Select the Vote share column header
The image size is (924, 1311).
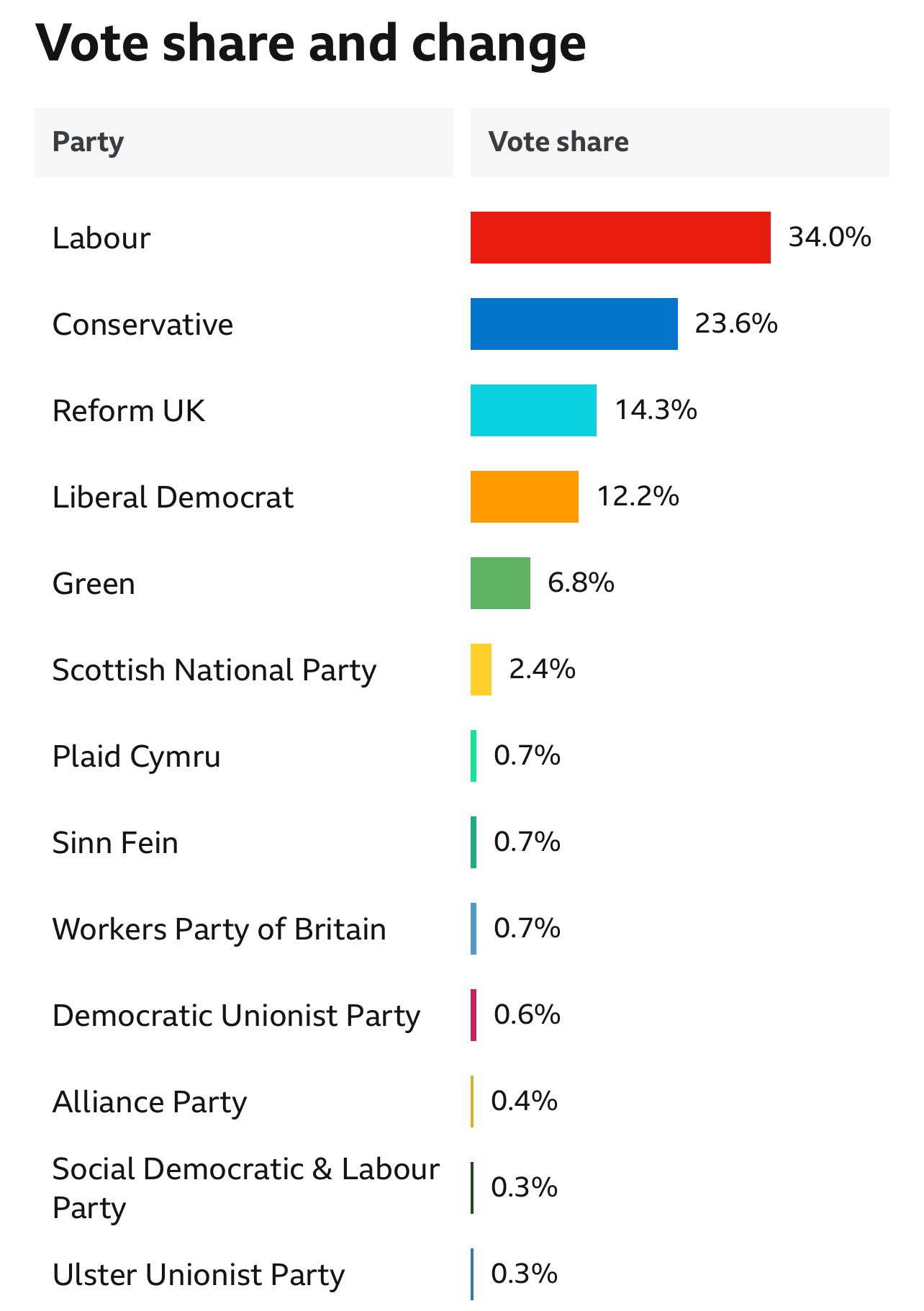(x=558, y=142)
